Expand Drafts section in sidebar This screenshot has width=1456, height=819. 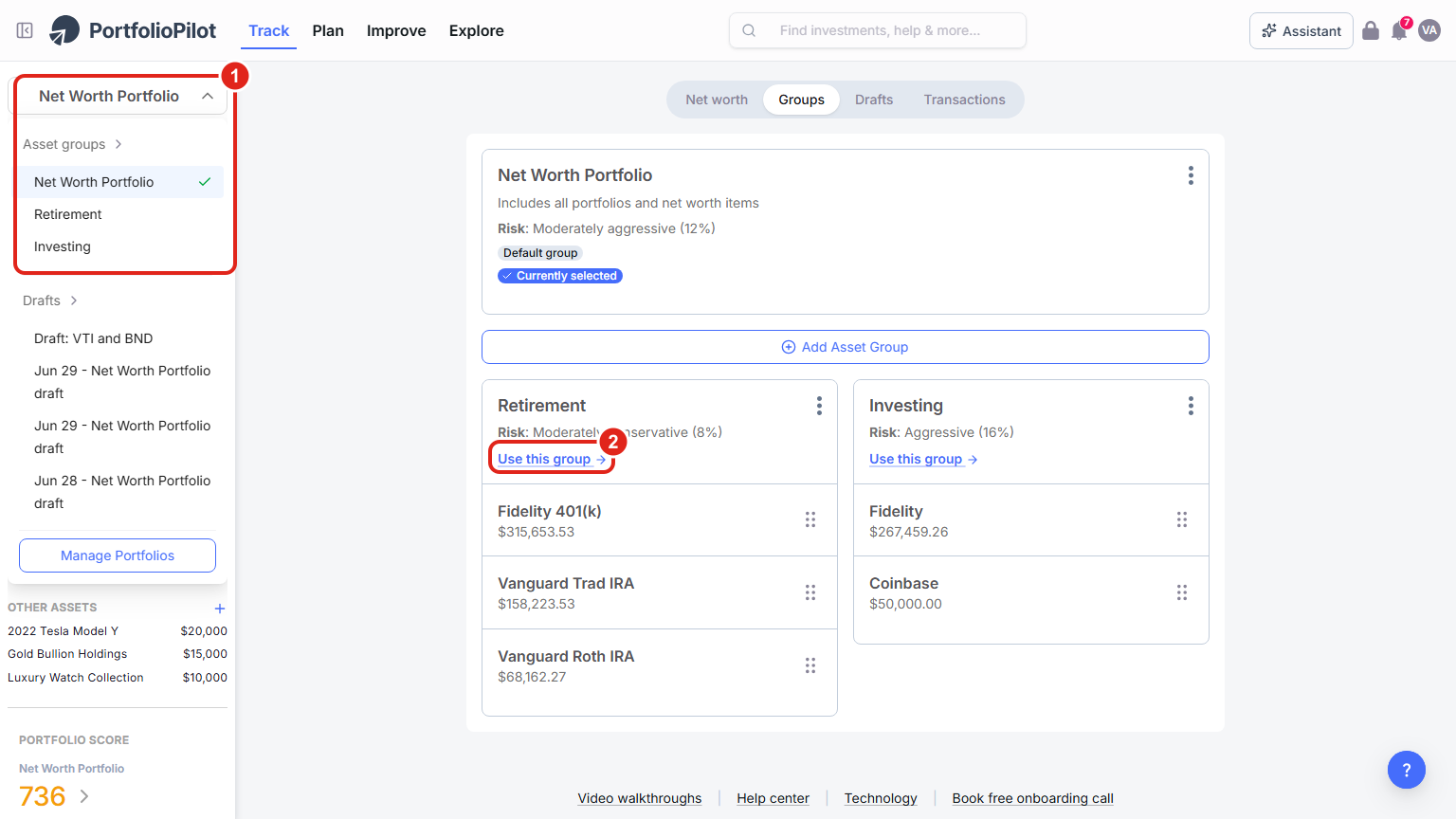pos(49,300)
